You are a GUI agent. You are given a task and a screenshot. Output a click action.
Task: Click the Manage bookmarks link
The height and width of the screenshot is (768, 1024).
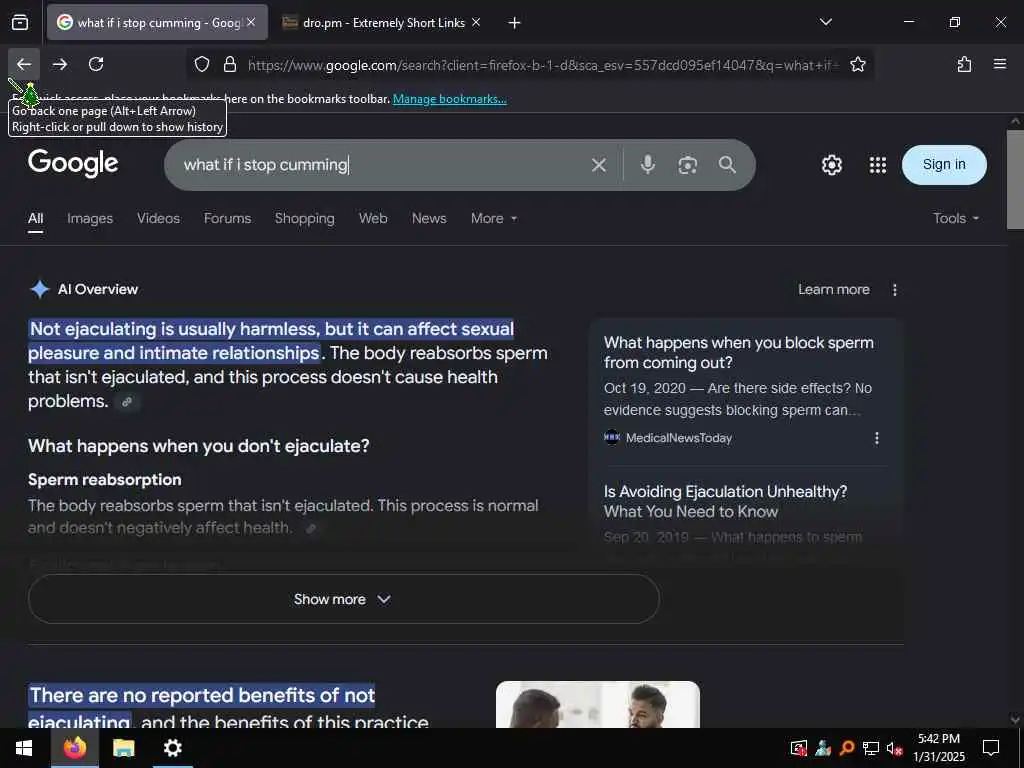(x=449, y=99)
